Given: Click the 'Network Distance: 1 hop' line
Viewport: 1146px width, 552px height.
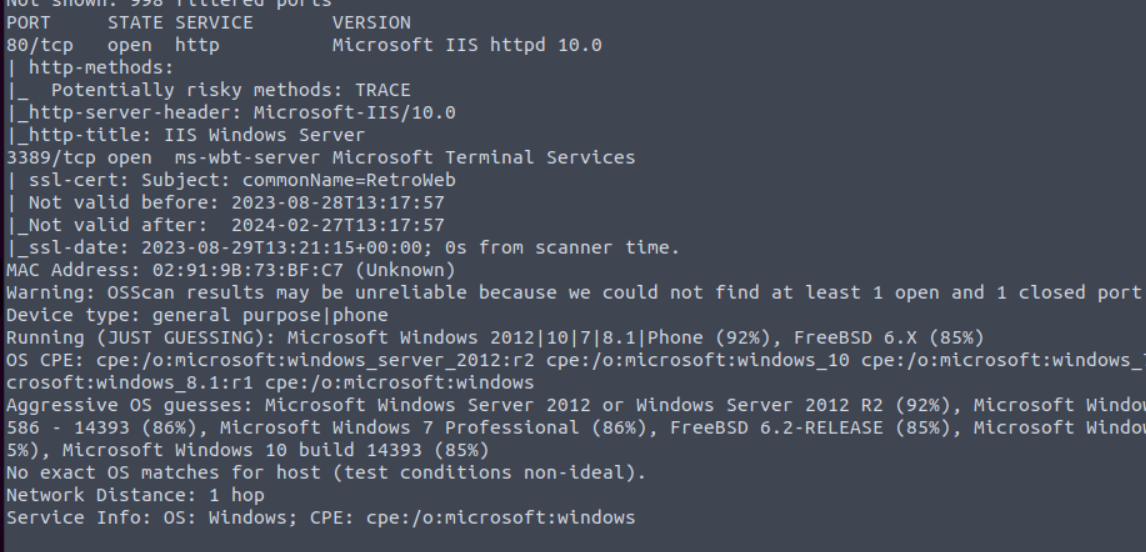Looking at the screenshot, I should pyautogui.click(x=135, y=495).
